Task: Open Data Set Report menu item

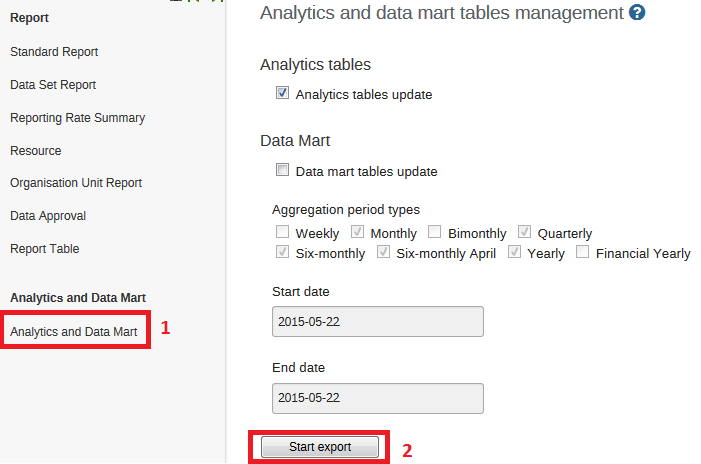Action: pyautogui.click(x=53, y=85)
